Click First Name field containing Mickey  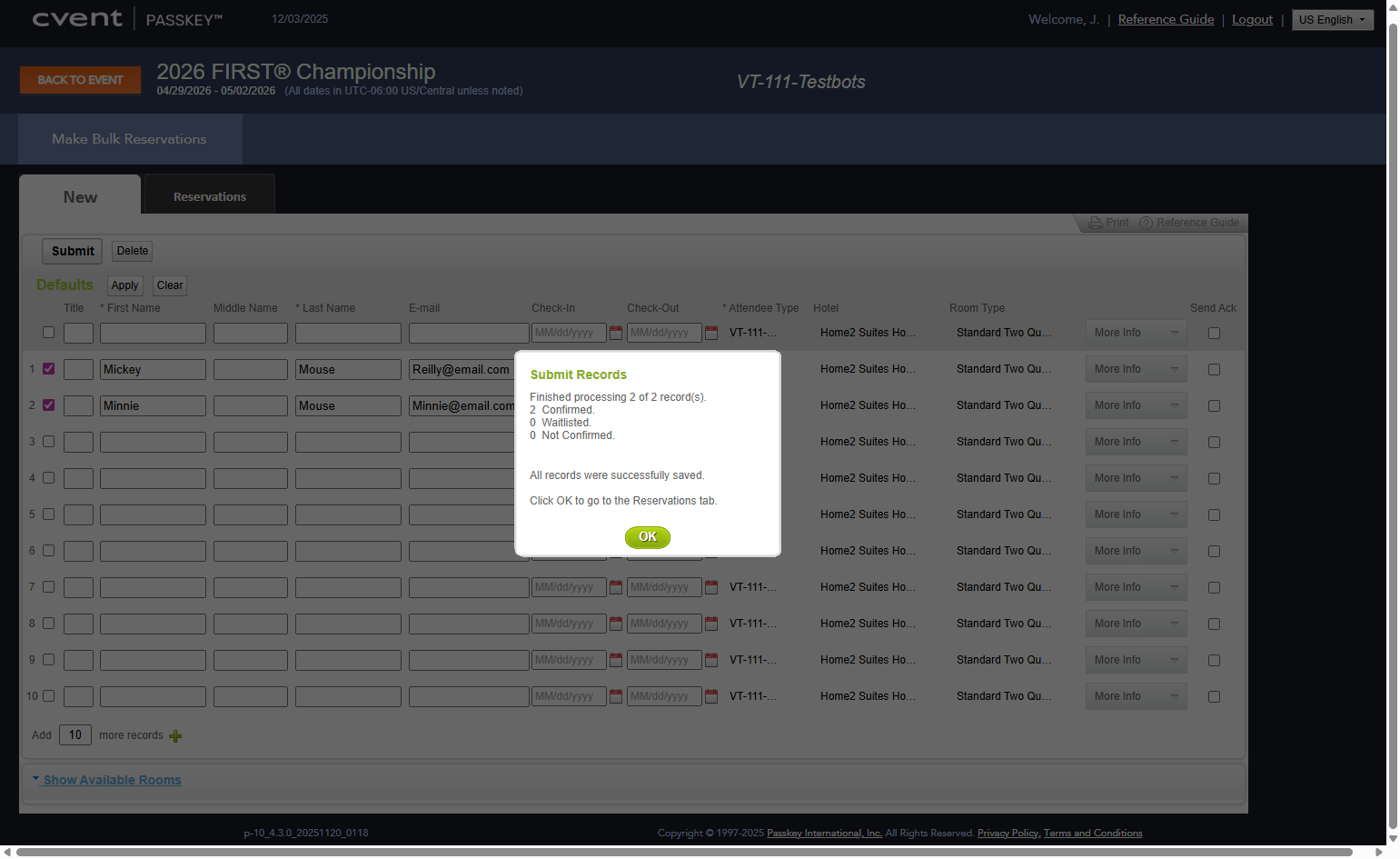[x=153, y=369]
